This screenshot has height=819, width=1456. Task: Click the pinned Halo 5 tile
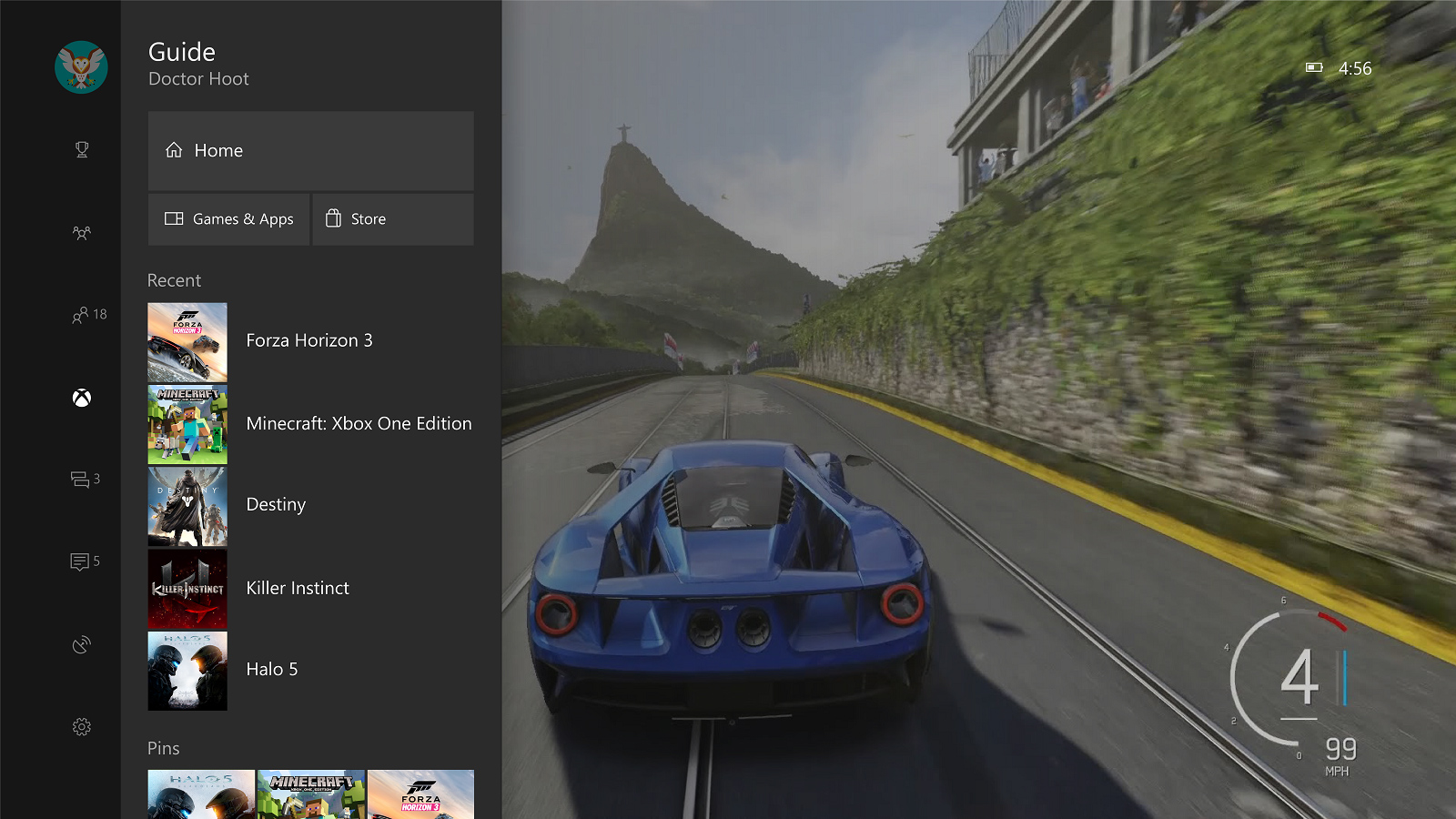click(201, 794)
